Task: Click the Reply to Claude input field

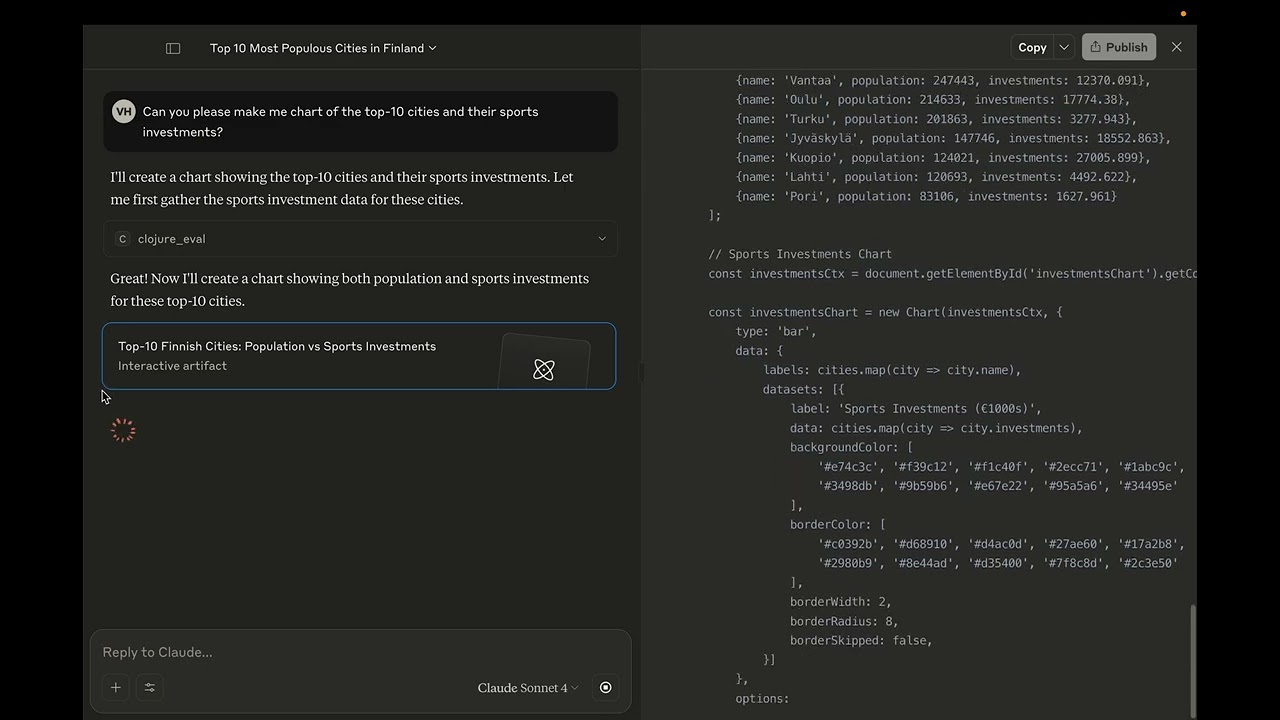Action: [360, 652]
